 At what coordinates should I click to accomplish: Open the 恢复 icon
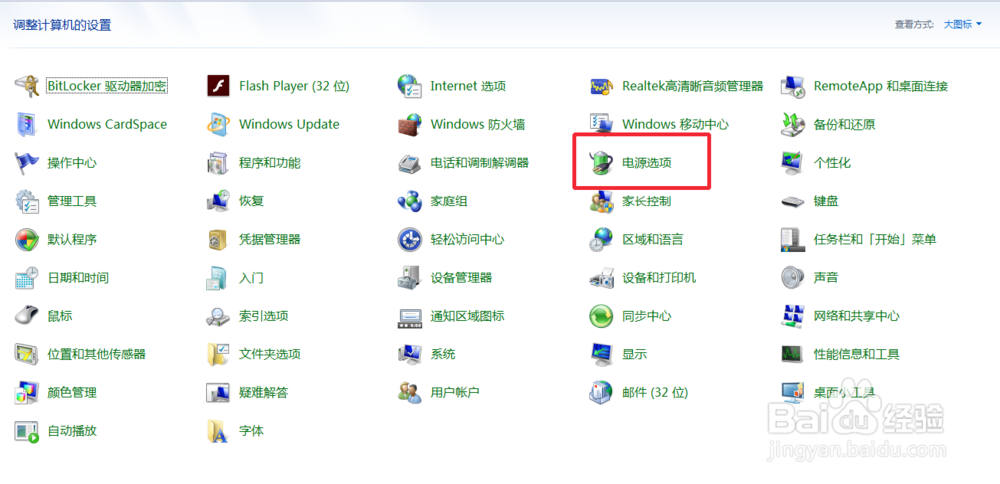click(218, 201)
